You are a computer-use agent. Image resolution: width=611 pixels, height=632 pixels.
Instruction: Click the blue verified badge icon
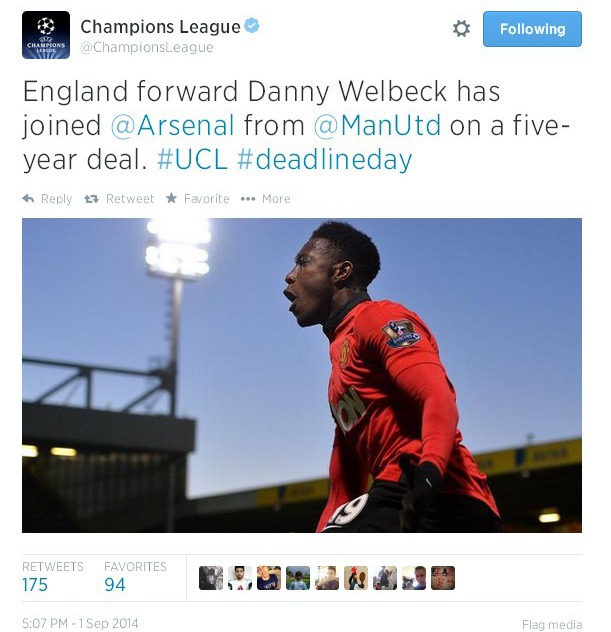[252, 25]
